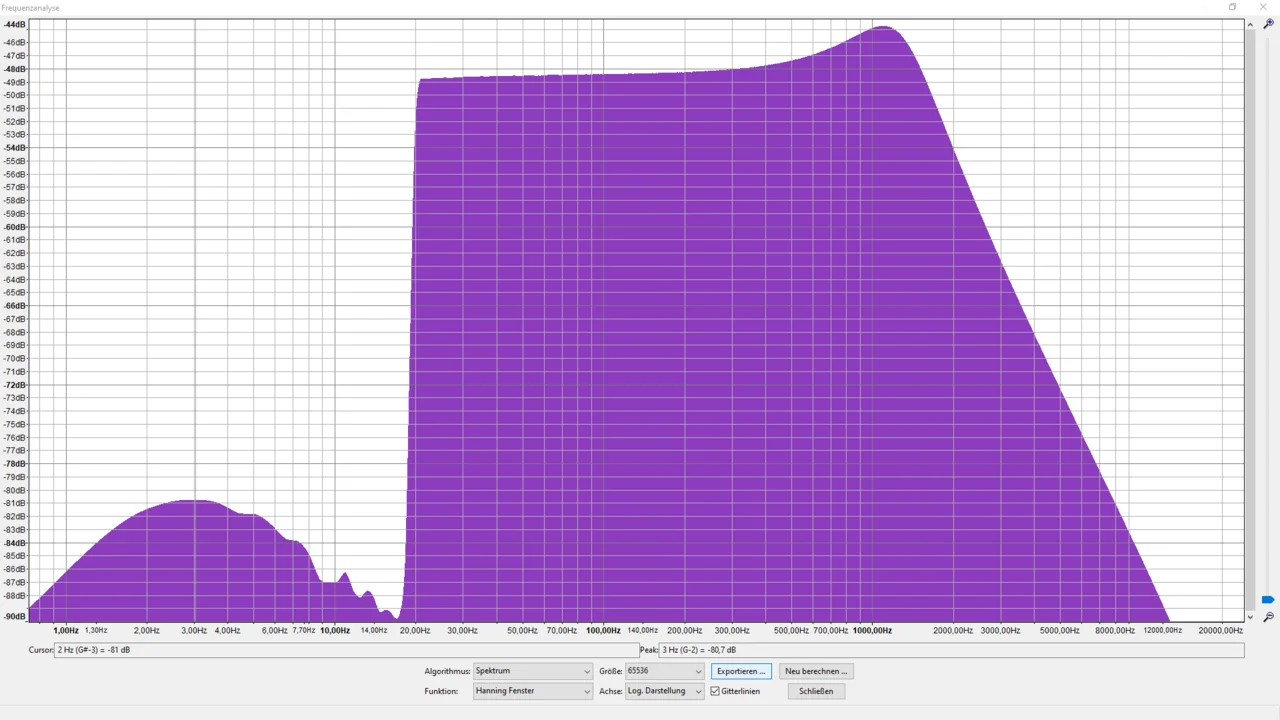Expand the Achse dropdown showing Log. Darstellung
Screen dimensions: 1280x720
coord(665,691)
